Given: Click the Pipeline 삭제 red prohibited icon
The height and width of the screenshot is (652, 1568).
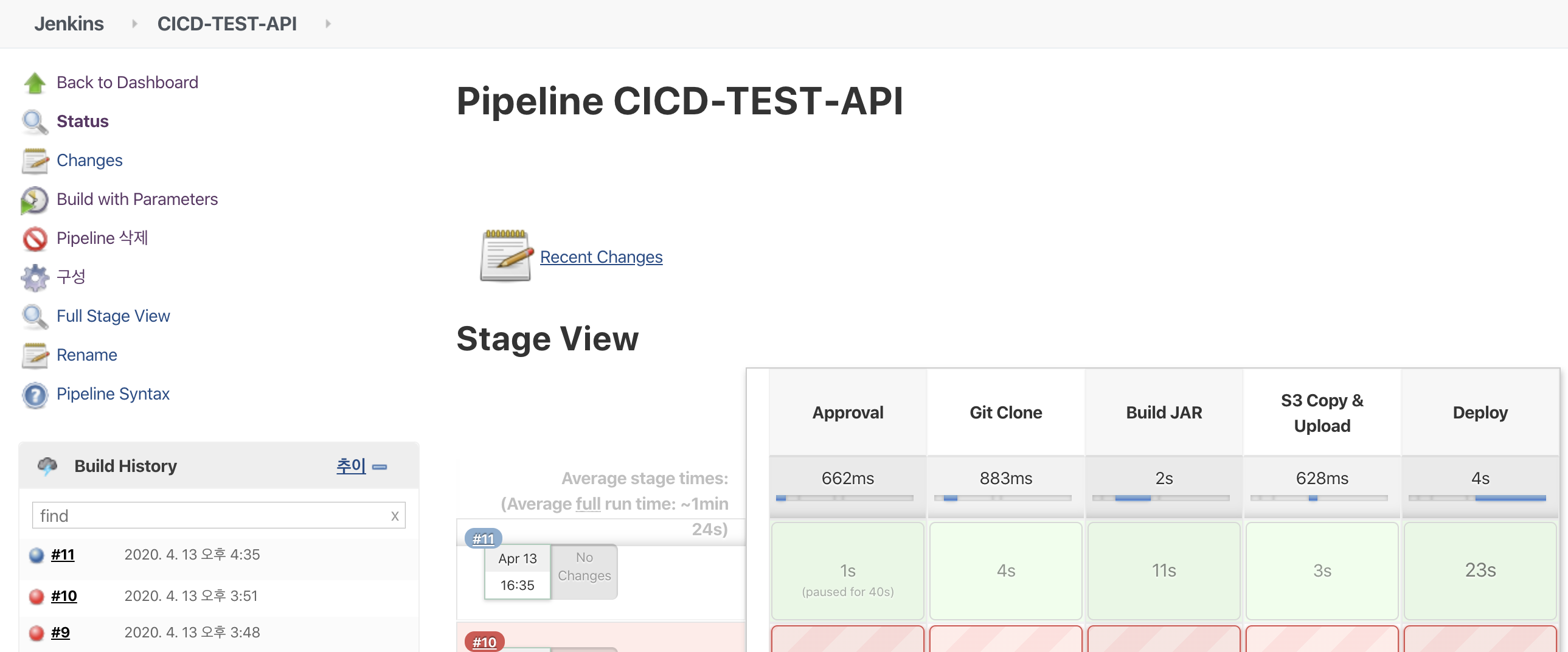Looking at the screenshot, I should tap(35, 238).
